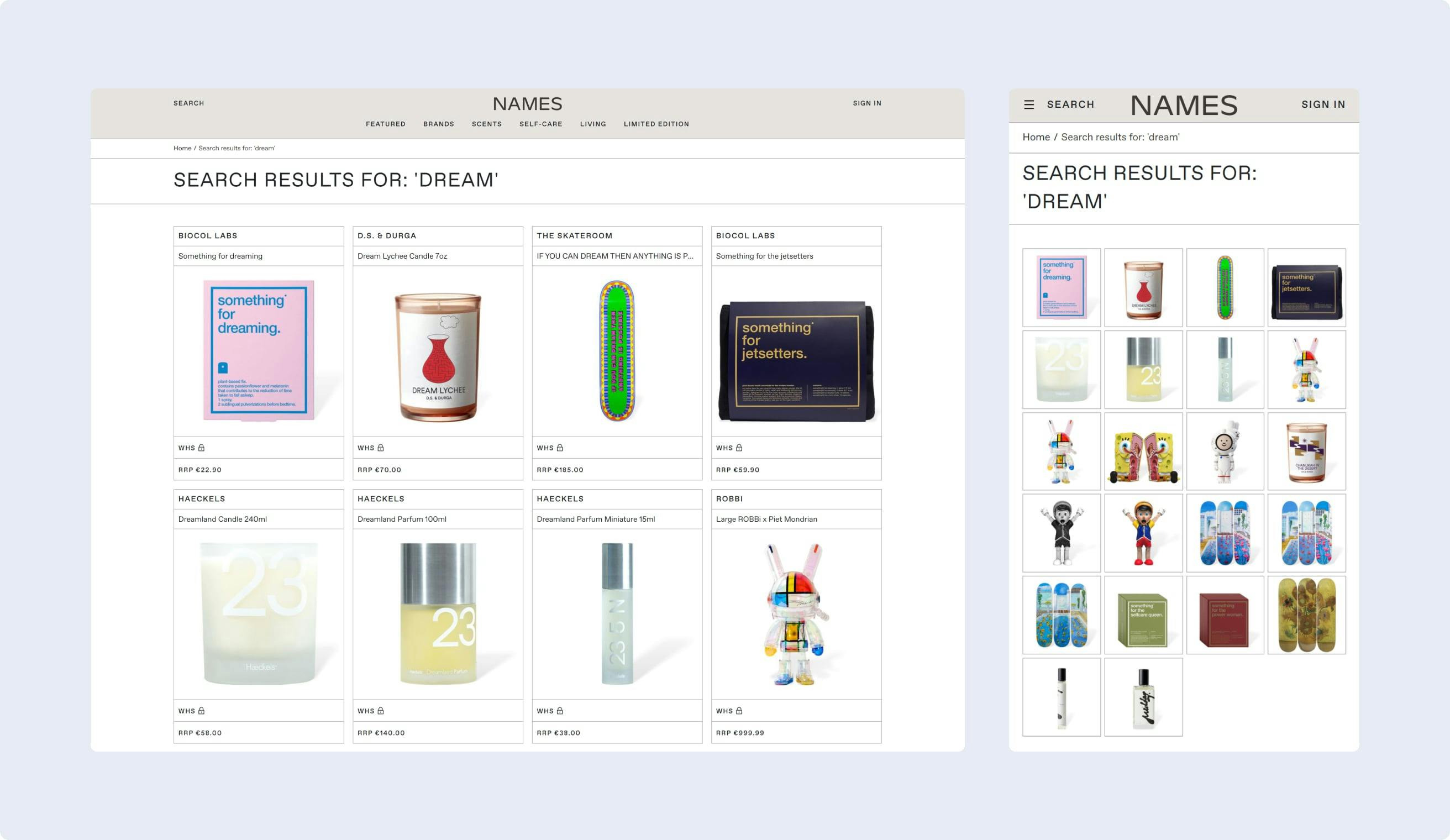Click Sign In in the mobile header
The image size is (1450, 840).
[x=1323, y=104]
